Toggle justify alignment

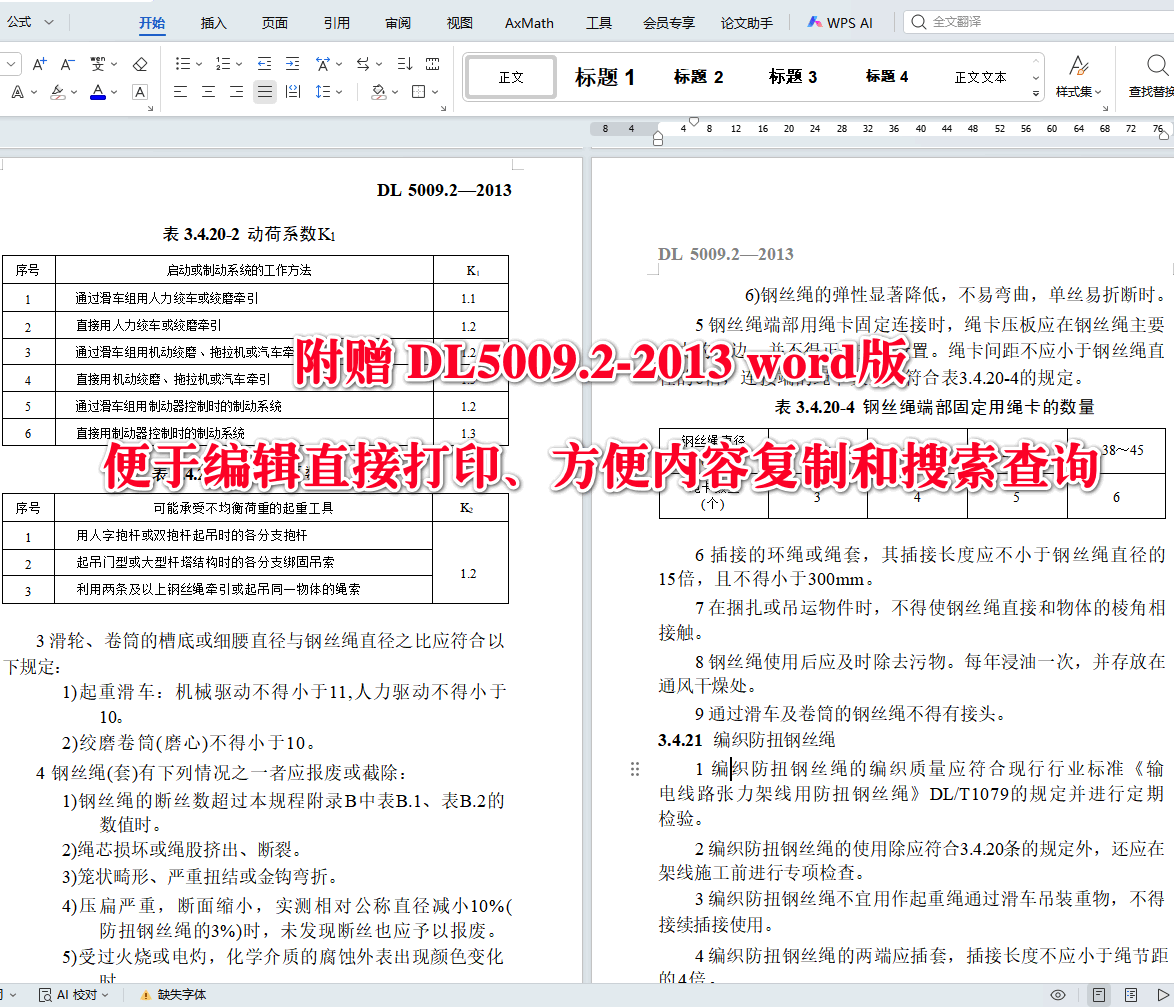(x=265, y=92)
